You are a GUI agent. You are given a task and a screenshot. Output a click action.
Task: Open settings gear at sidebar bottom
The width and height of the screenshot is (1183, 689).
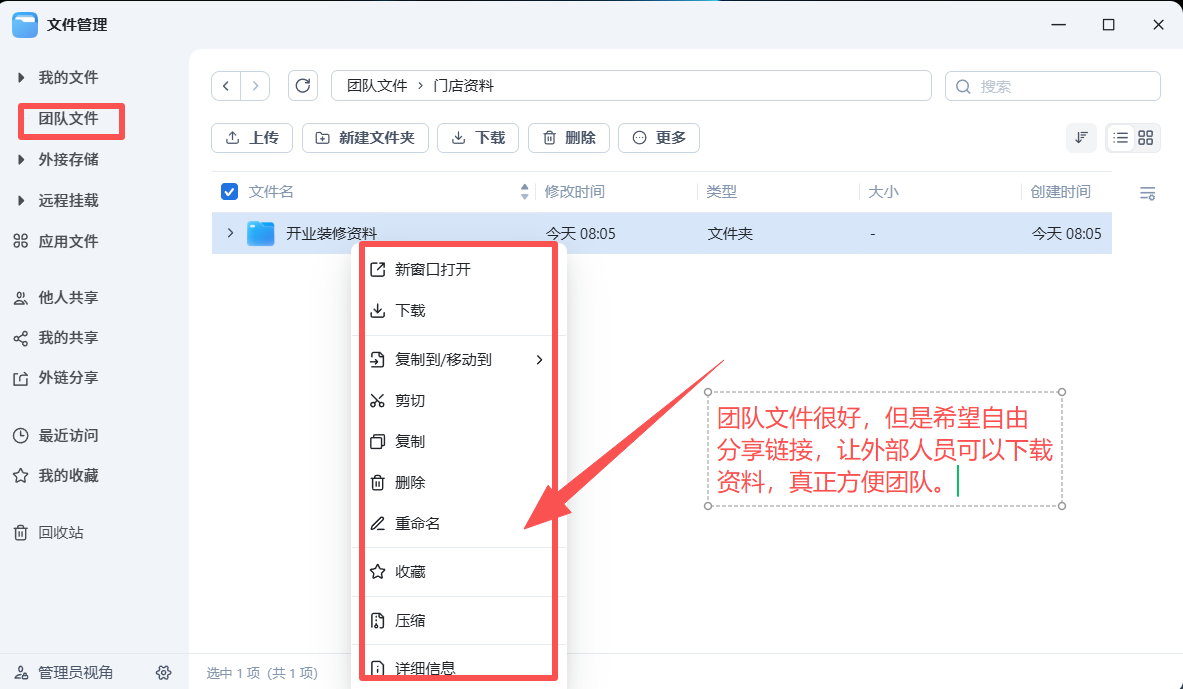(x=164, y=672)
